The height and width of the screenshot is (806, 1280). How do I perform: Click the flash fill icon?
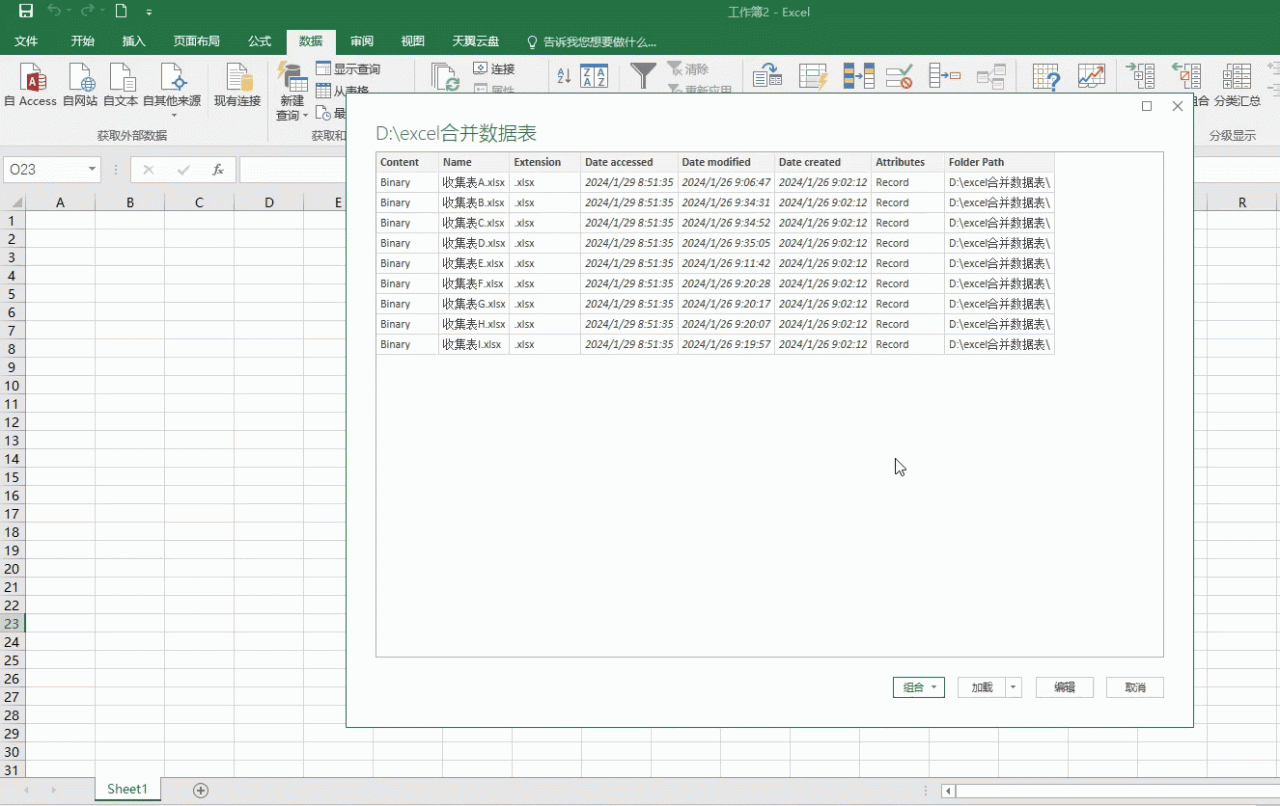[x=814, y=76]
